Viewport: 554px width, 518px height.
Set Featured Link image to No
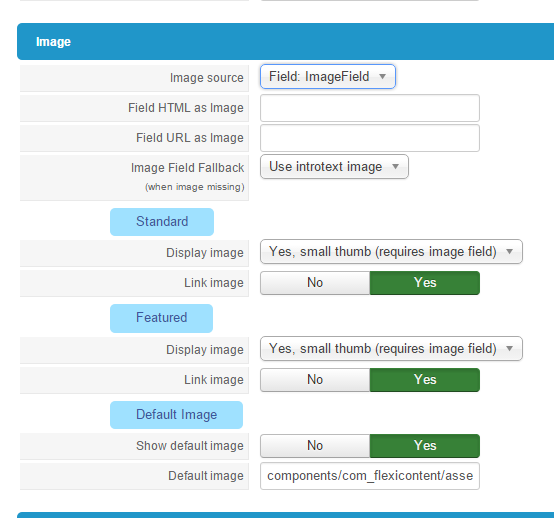click(x=315, y=380)
